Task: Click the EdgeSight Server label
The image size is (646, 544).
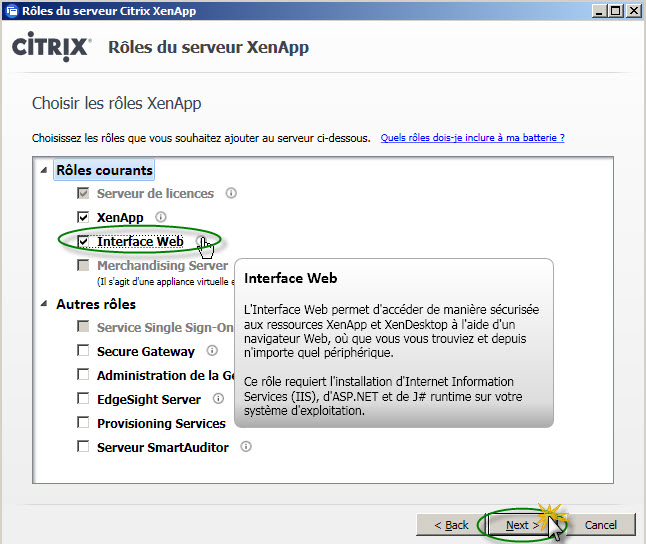Action: (149, 399)
